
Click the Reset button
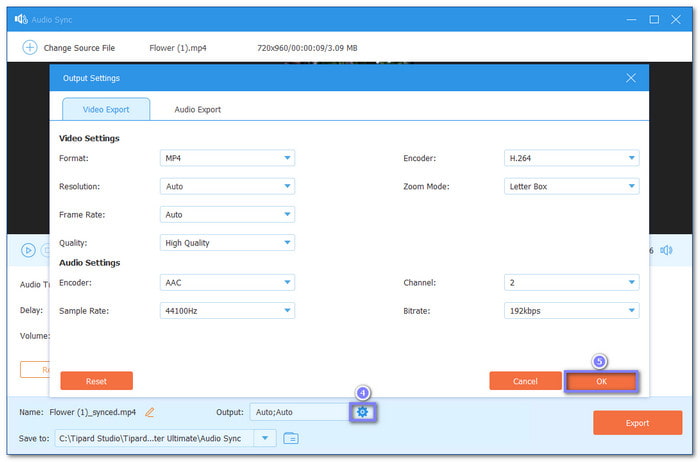click(96, 381)
